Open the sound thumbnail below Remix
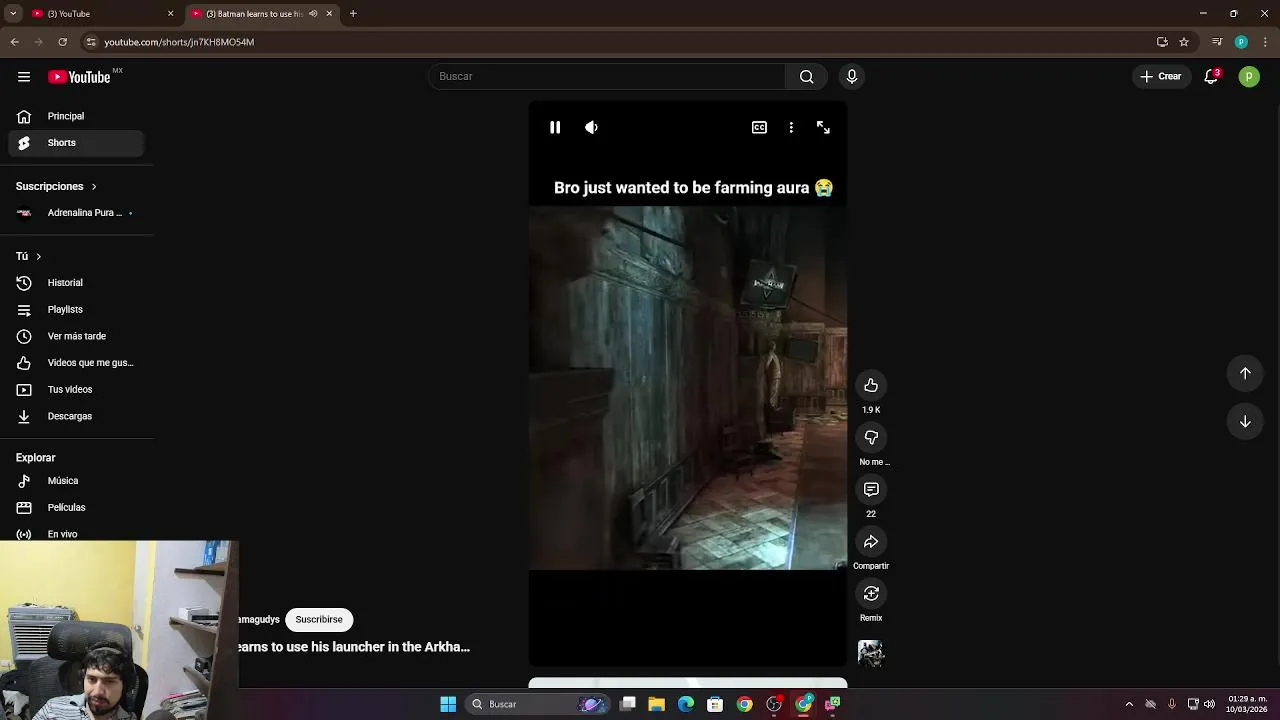1280x720 pixels. pyautogui.click(x=871, y=653)
